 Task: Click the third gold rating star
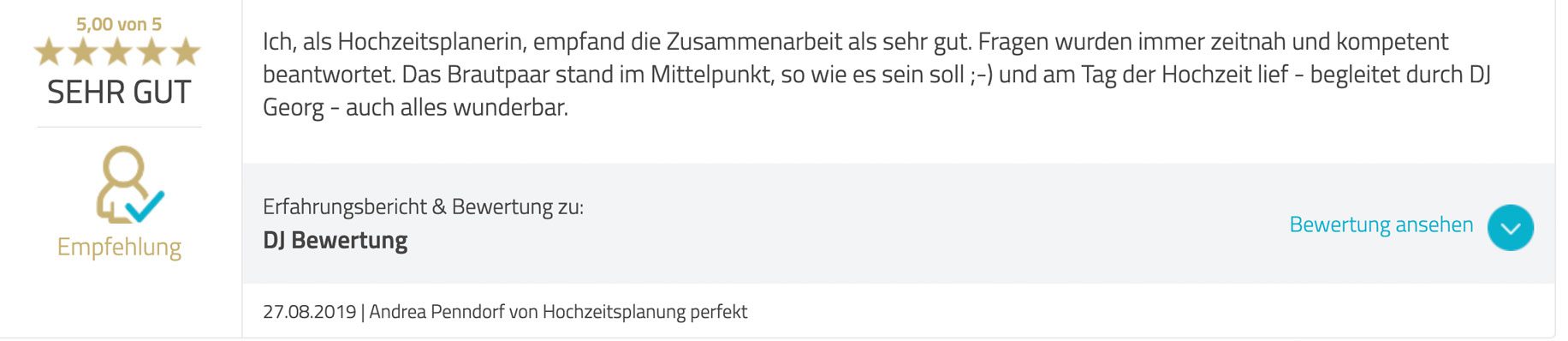[x=117, y=52]
